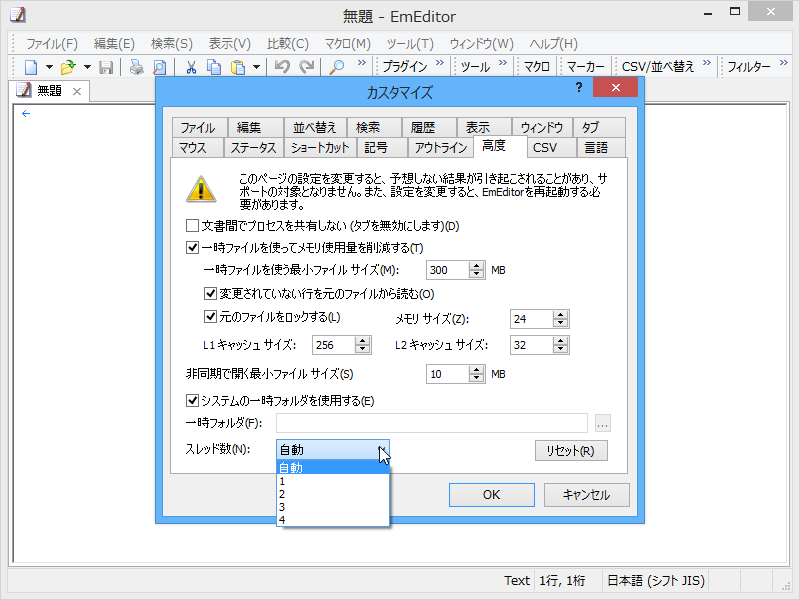Close the 無題 document tab
Image resolution: width=800 pixels, height=600 pixels.
tap(77, 91)
